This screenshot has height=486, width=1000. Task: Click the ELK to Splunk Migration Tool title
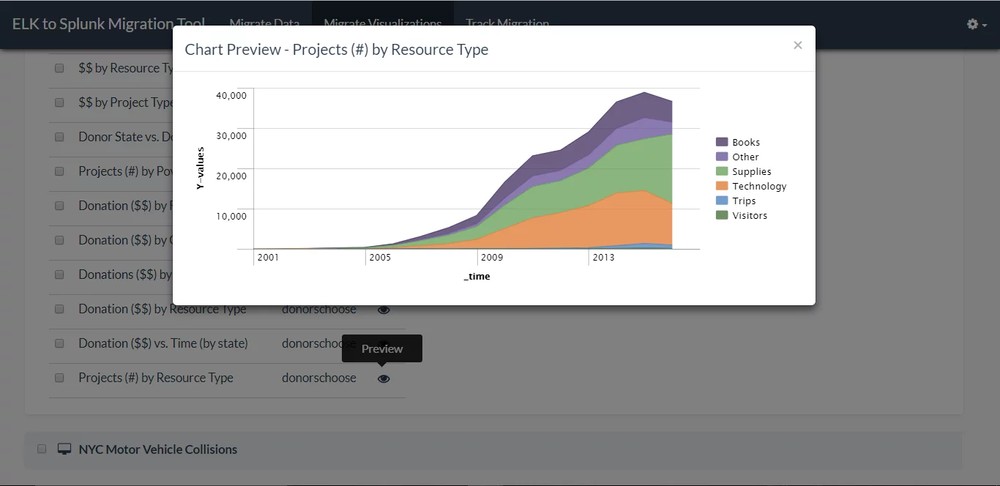108,24
